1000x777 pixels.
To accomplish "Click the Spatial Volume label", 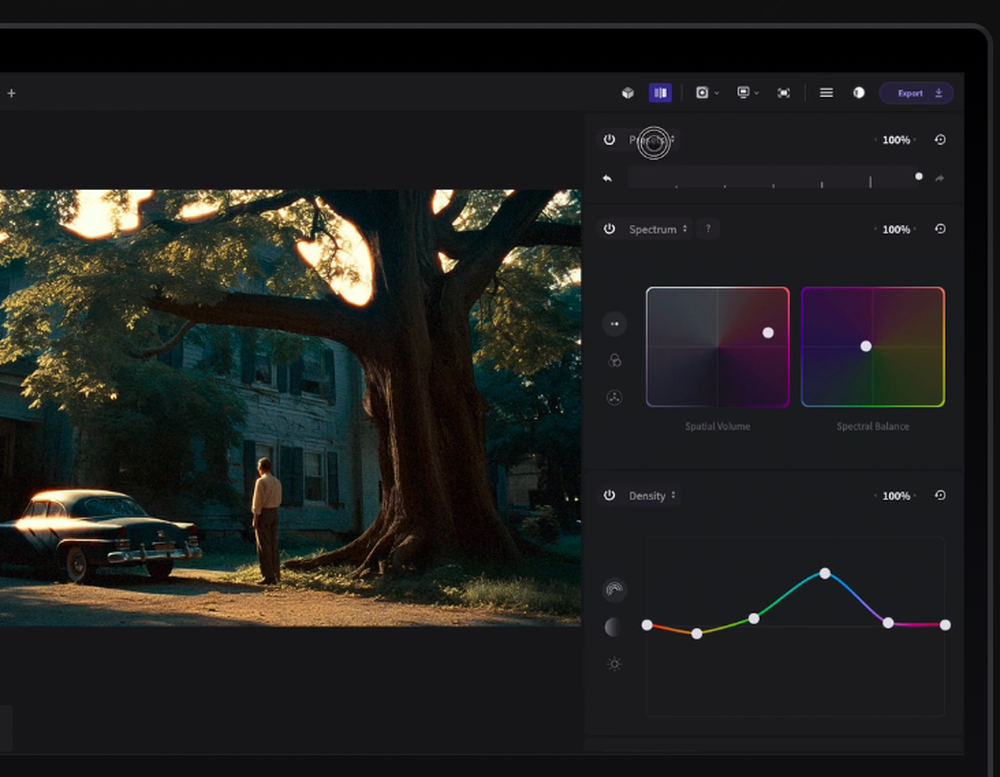I will 717,426.
